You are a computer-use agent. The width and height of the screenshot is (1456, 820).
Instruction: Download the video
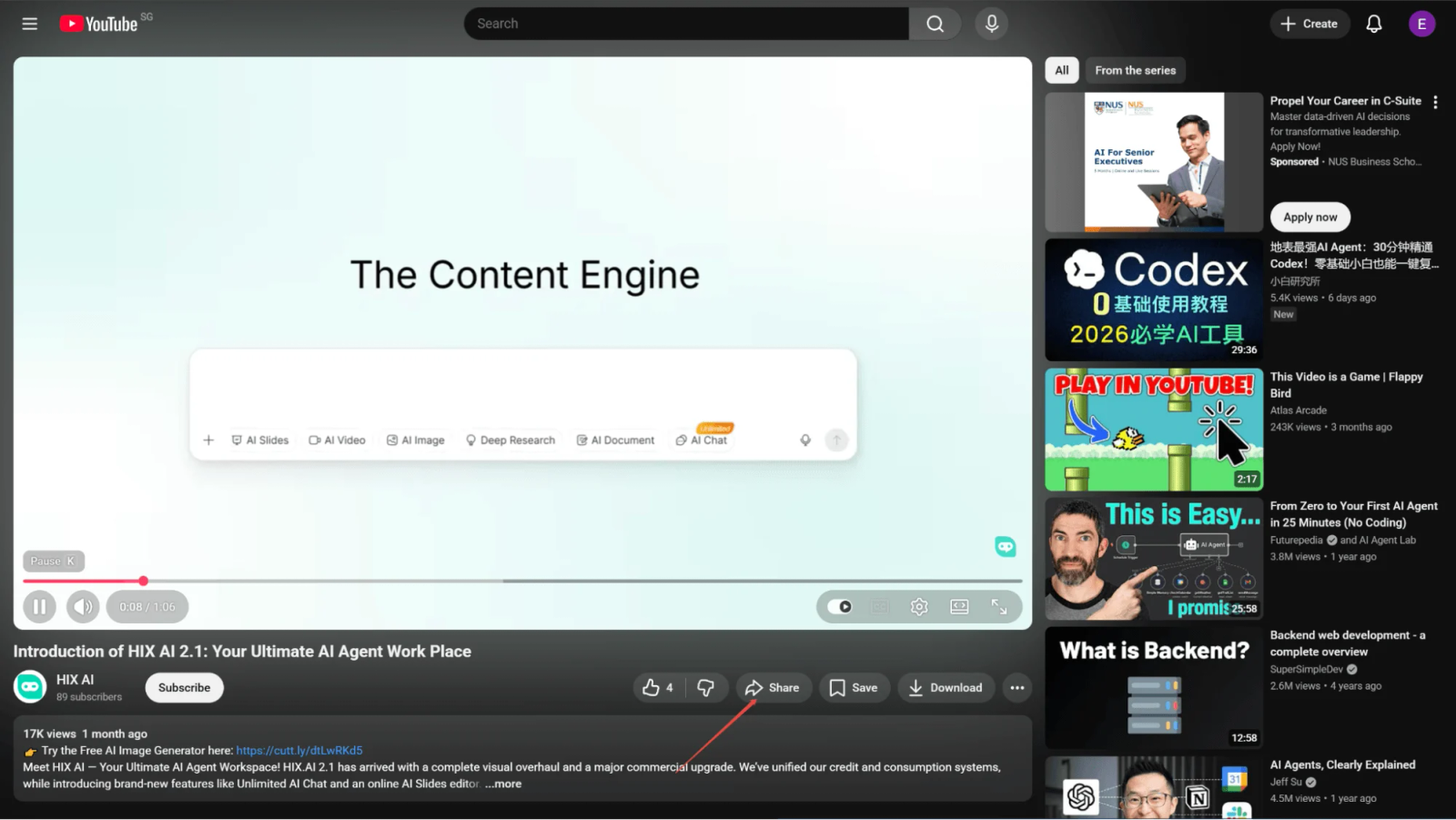pyautogui.click(x=945, y=688)
